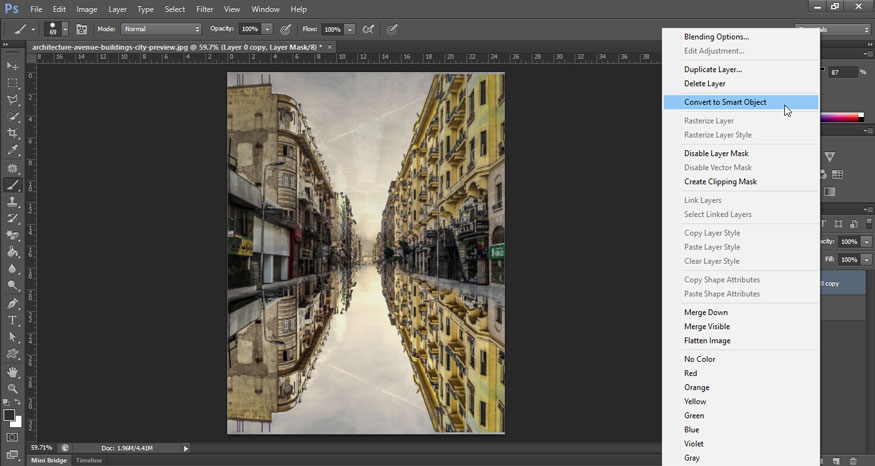The width and height of the screenshot is (875, 466).
Task: Select the Path Selection tool
Action: coord(12,337)
